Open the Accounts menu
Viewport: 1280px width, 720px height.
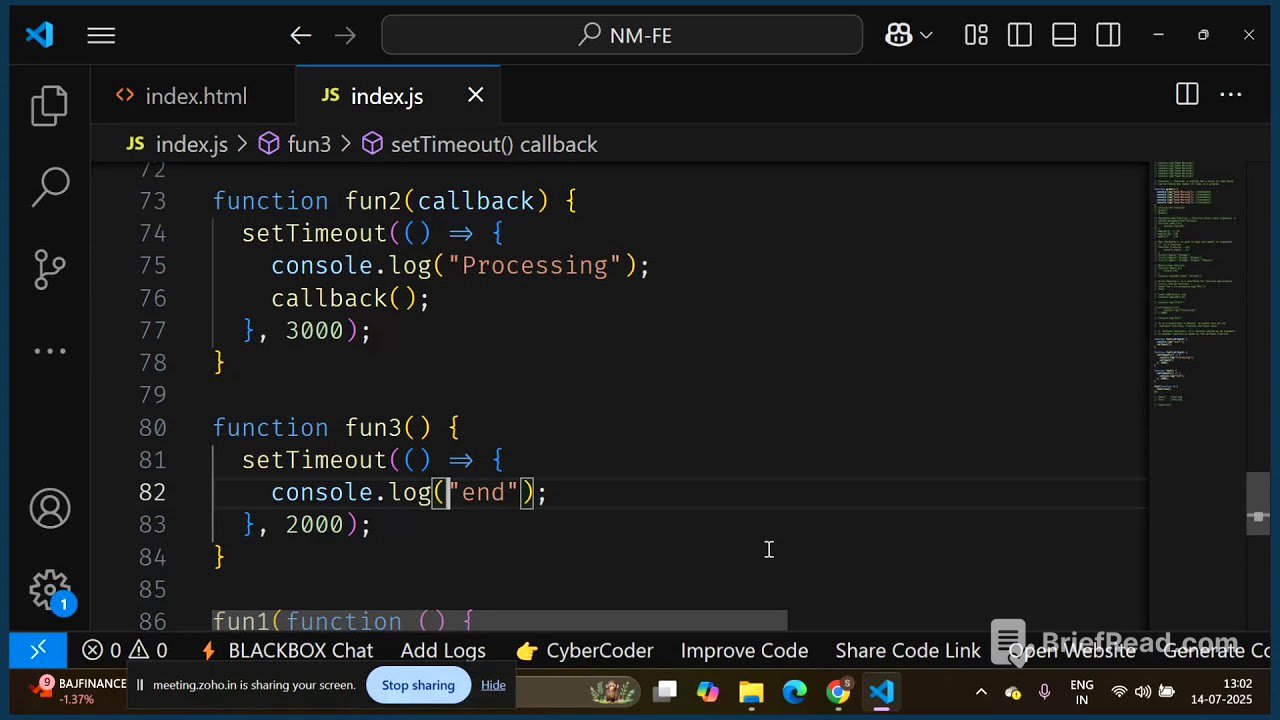tap(50, 509)
